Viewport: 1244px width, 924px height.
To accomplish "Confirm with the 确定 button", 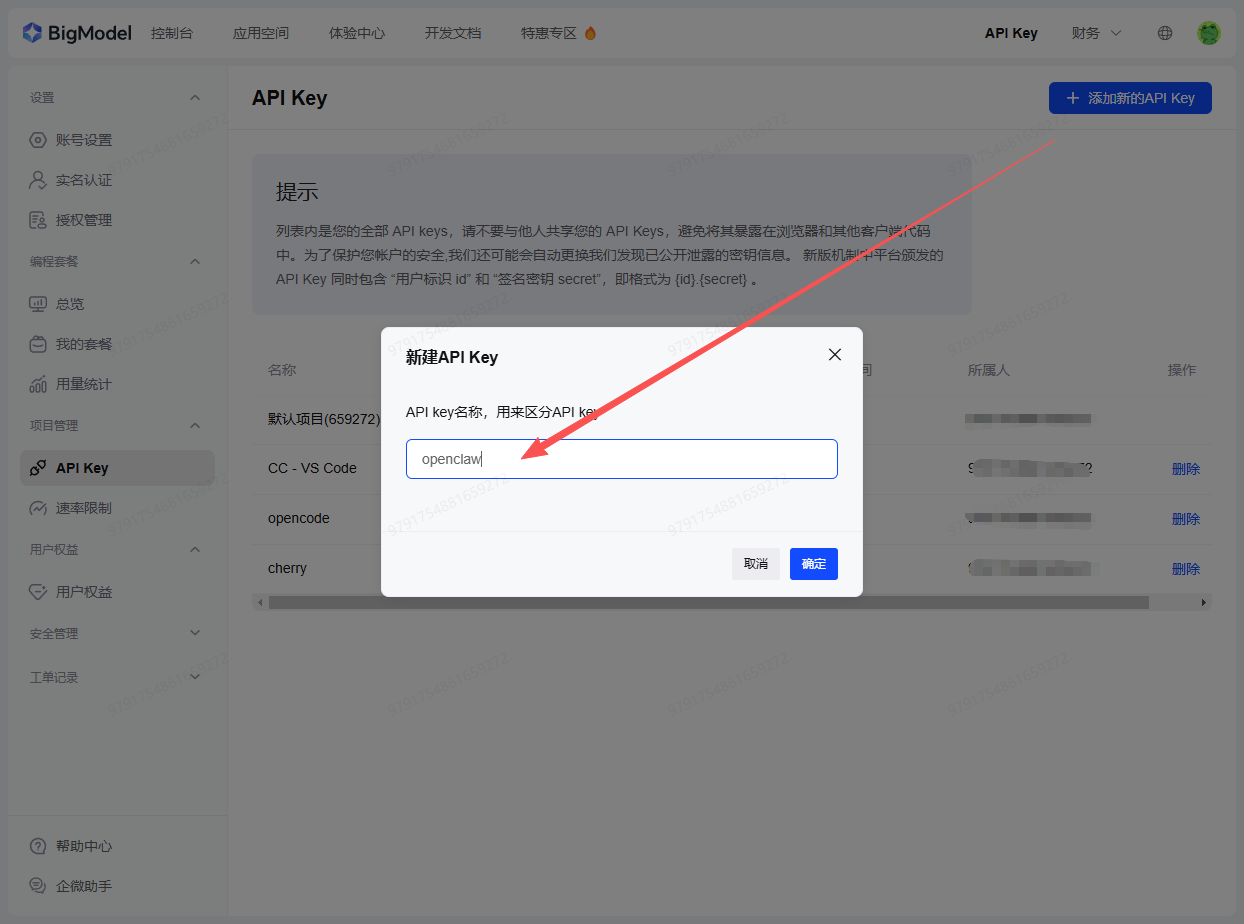I will pyautogui.click(x=813, y=564).
